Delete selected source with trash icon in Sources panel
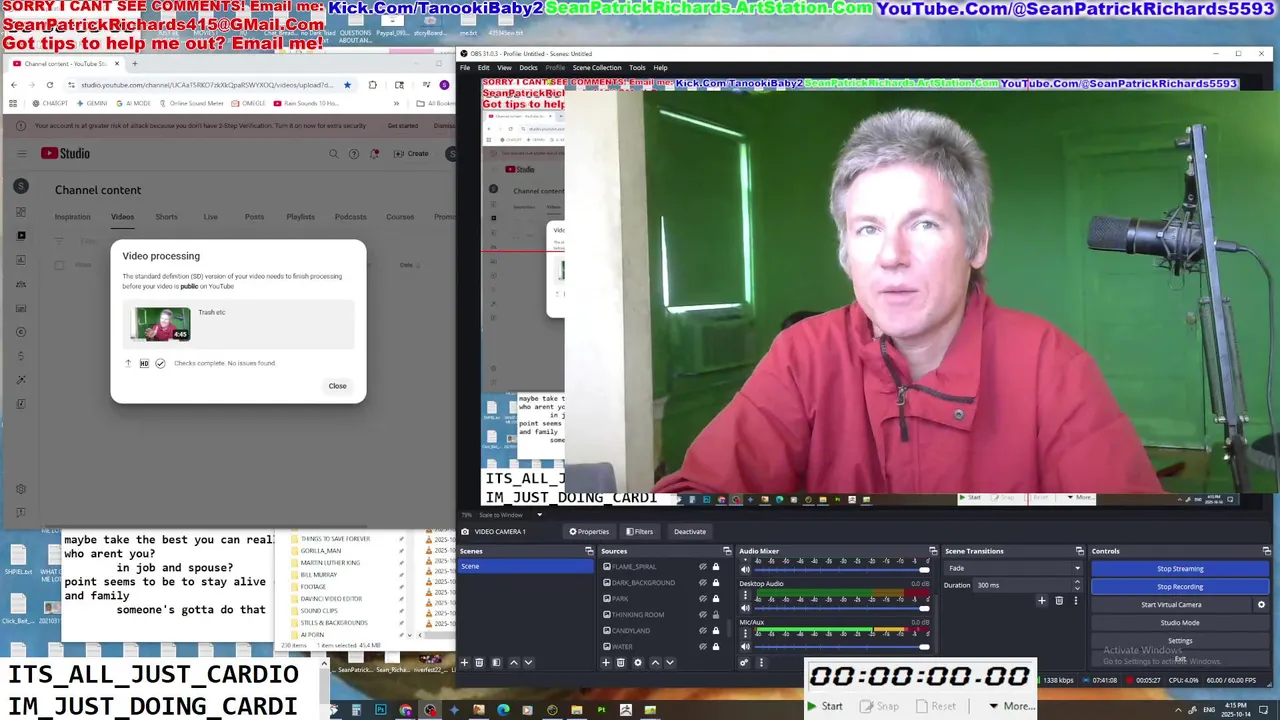Image resolution: width=1280 pixels, height=720 pixels. point(620,662)
